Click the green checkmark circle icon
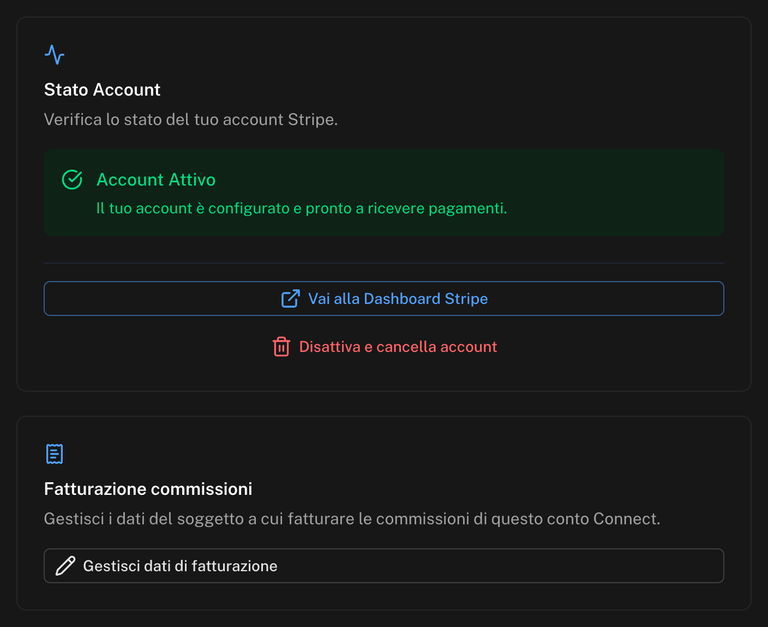Image resolution: width=768 pixels, height=627 pixels. [x=72, y=180]
